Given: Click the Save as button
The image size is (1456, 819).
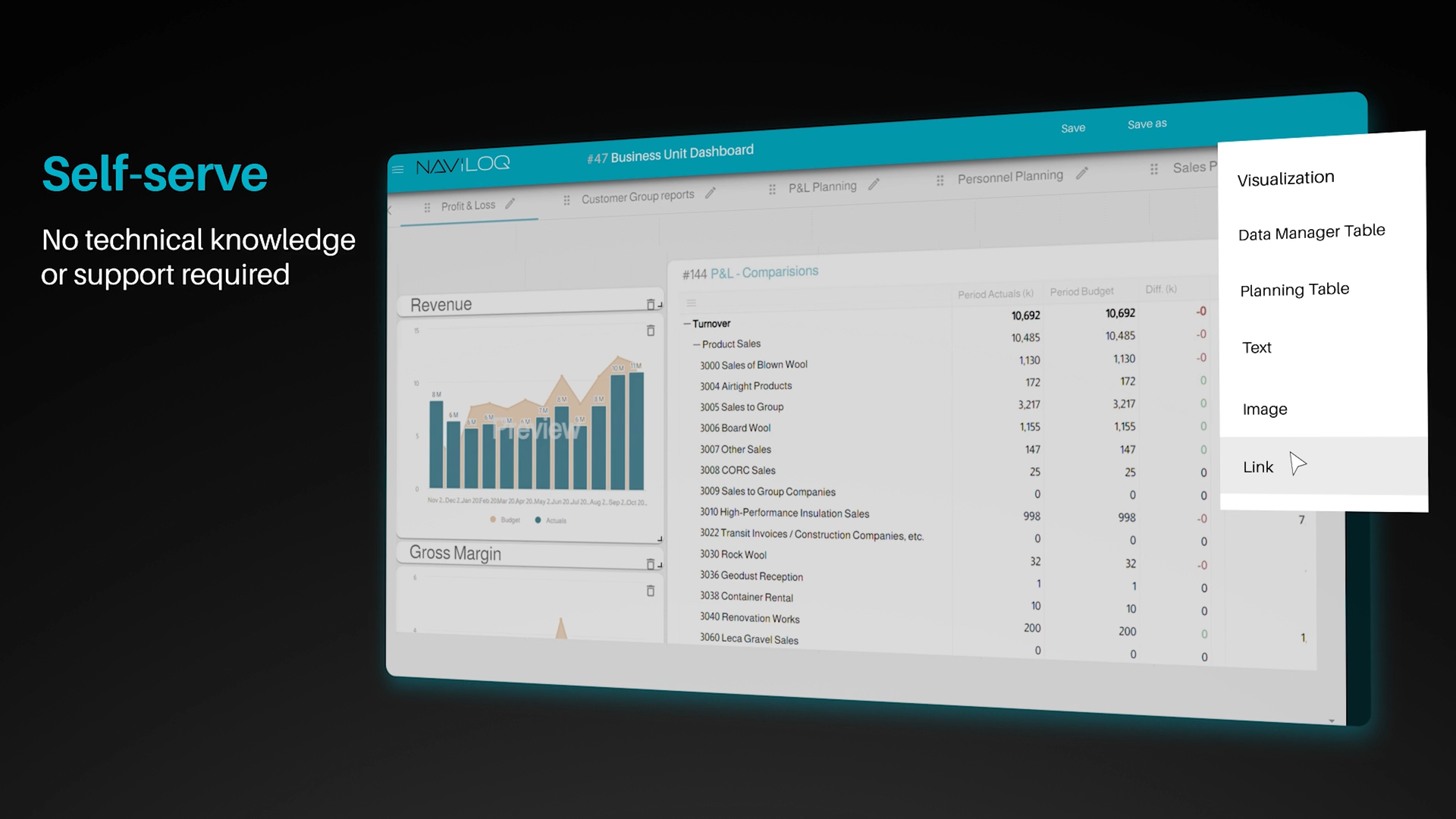Looking at the screenshot, I should (x=1147, y=124).
